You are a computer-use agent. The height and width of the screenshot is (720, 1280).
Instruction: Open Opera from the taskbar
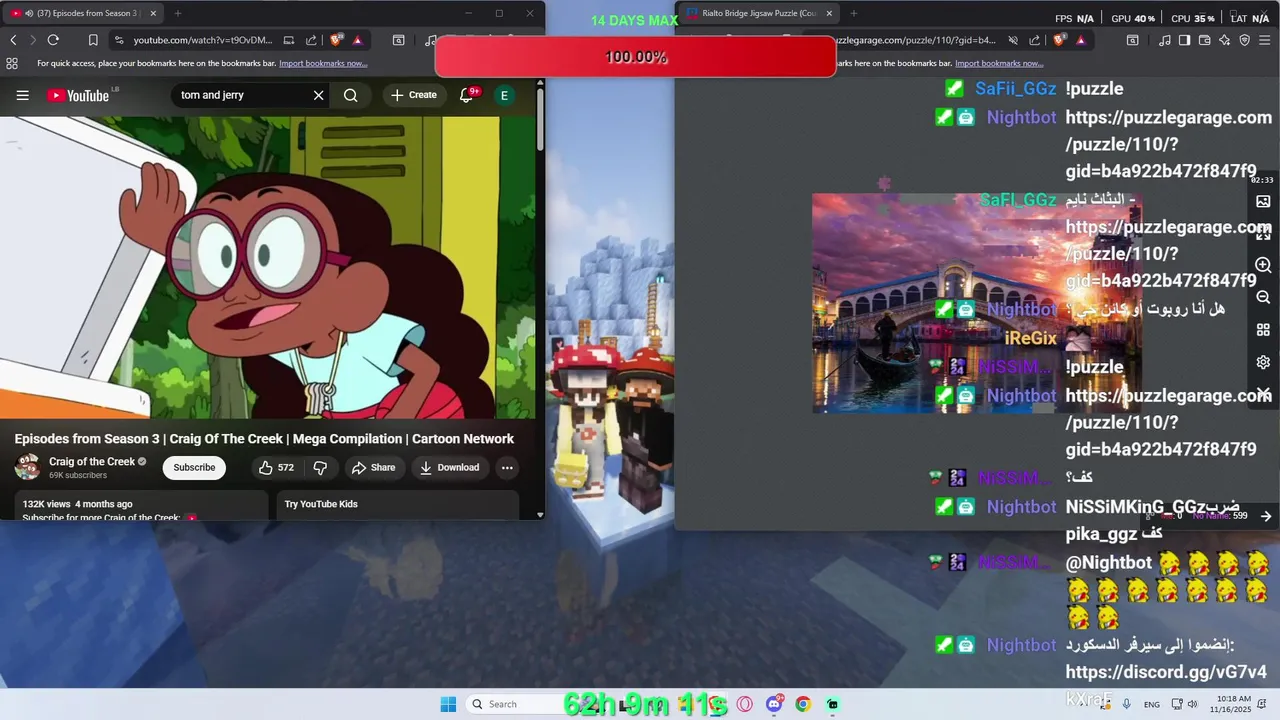744,704
